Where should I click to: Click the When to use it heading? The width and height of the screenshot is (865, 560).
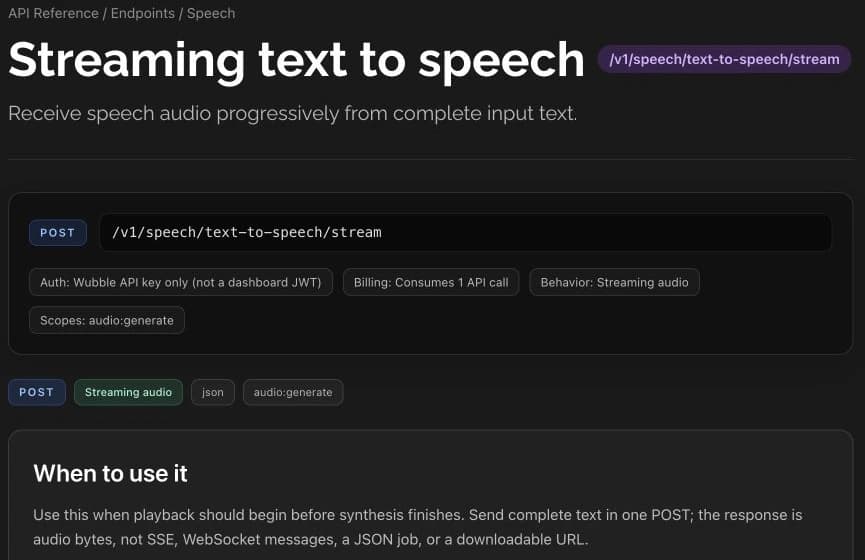tap(110, 474)
